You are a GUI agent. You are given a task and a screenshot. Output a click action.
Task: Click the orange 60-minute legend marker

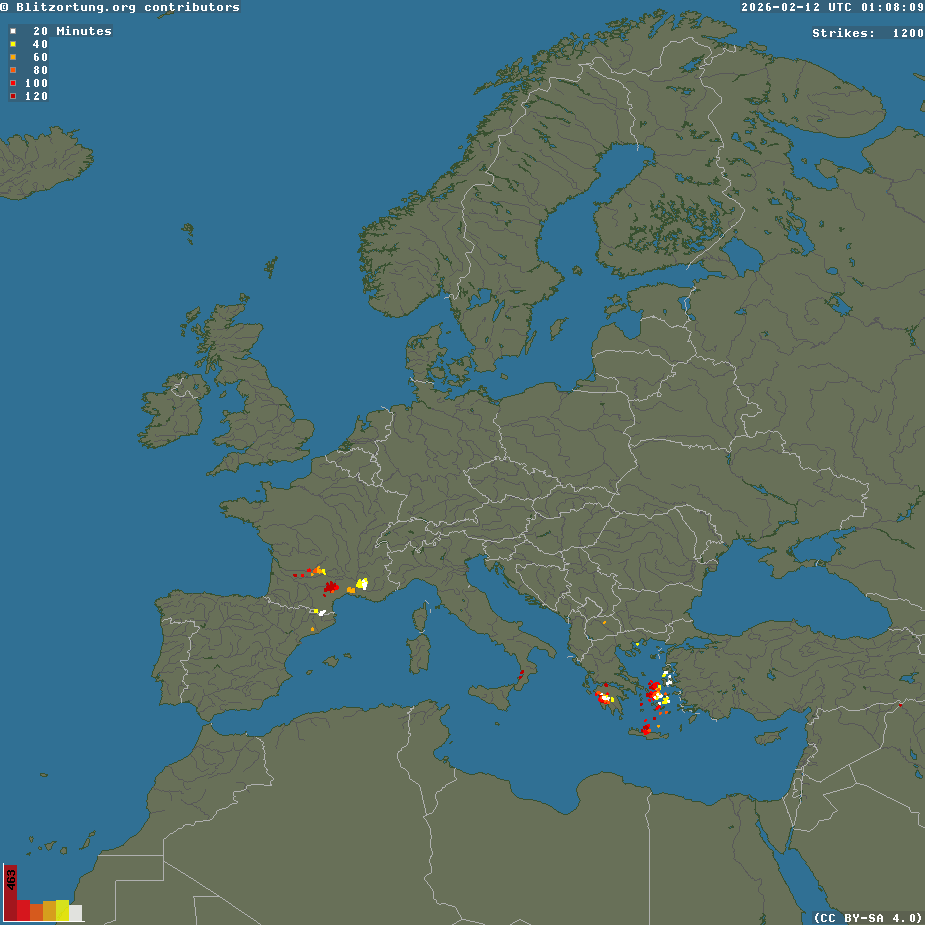13,57
